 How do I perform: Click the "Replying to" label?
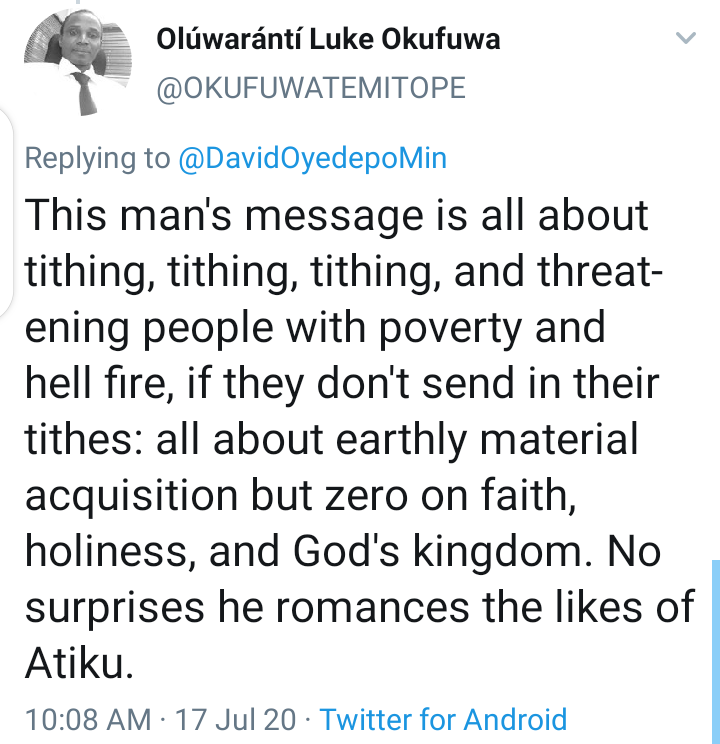tap(97, 159)
